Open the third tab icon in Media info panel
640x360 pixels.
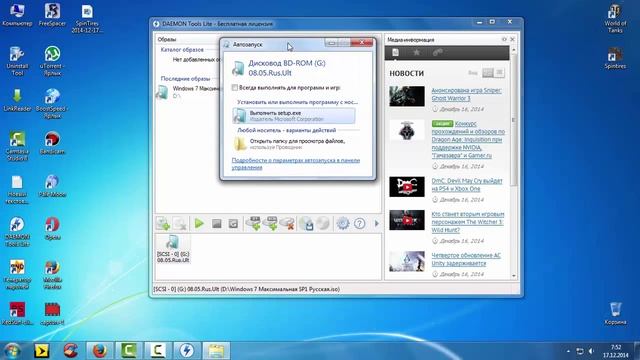[438, 53]
